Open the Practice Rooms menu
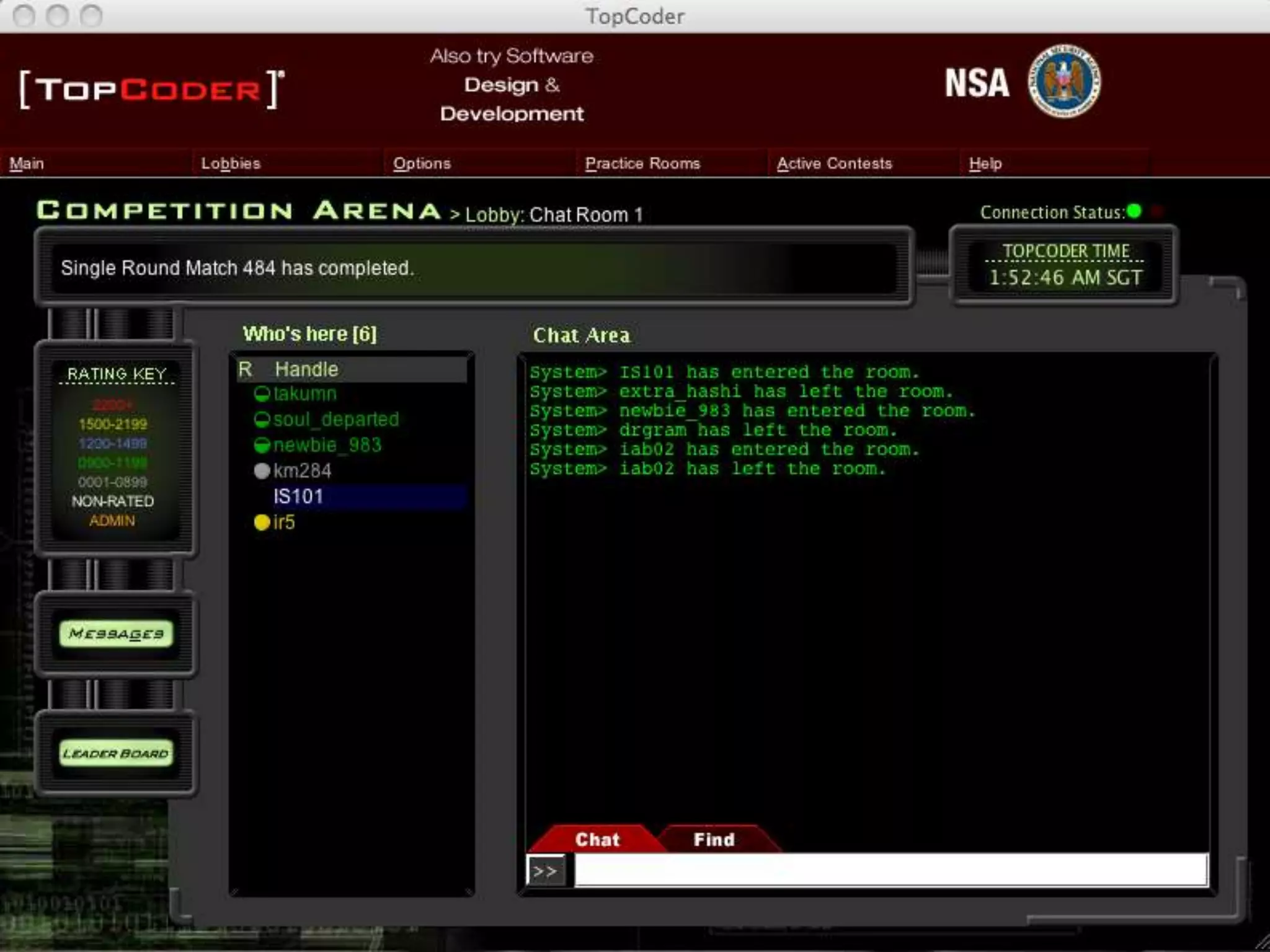1270x952 pixels. coord(642,164)
